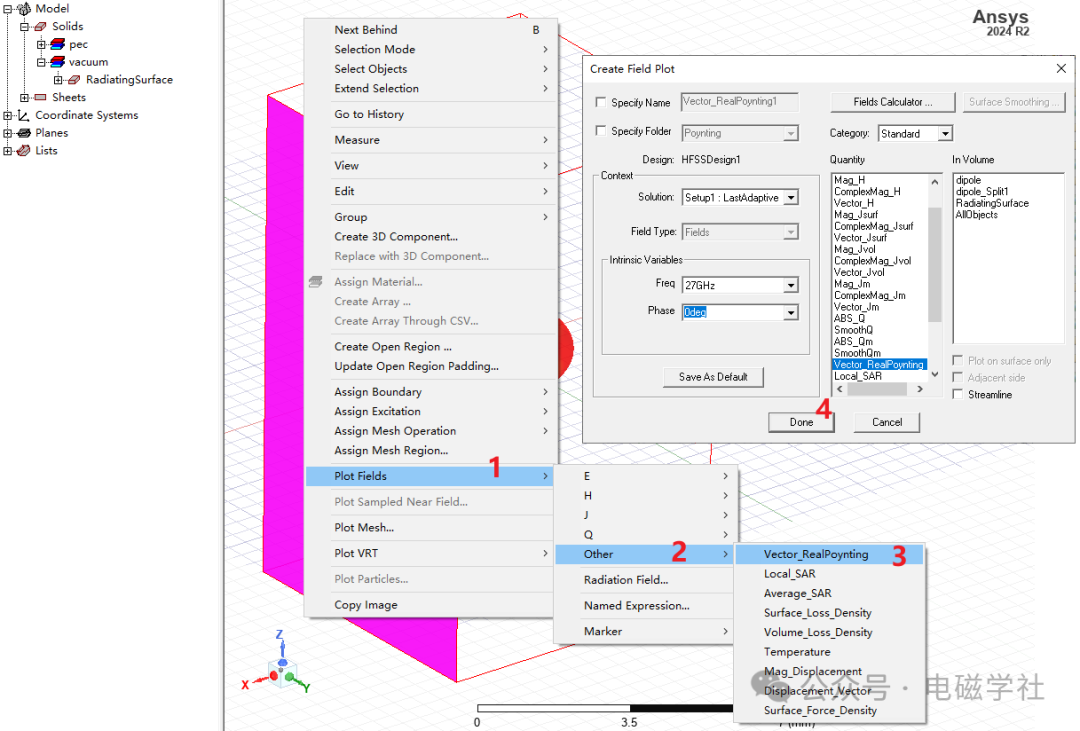This screenshot has width=1080, height=731.
Task: Click the Assign Material icon in the context menu
Action: pyautogui.click(x=315, y=281)
